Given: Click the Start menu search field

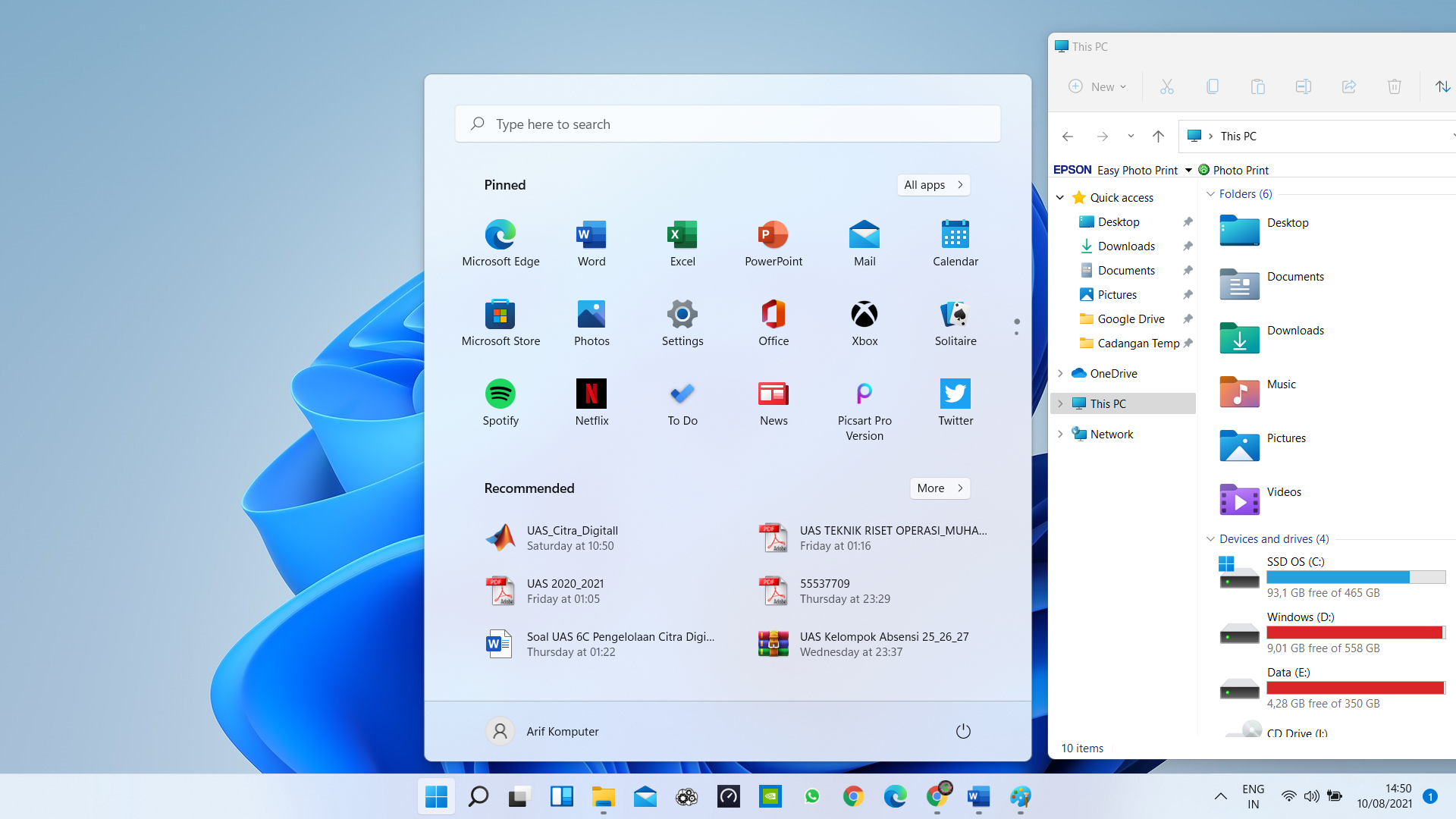Looking at the screenshot, I should point(728,124).
